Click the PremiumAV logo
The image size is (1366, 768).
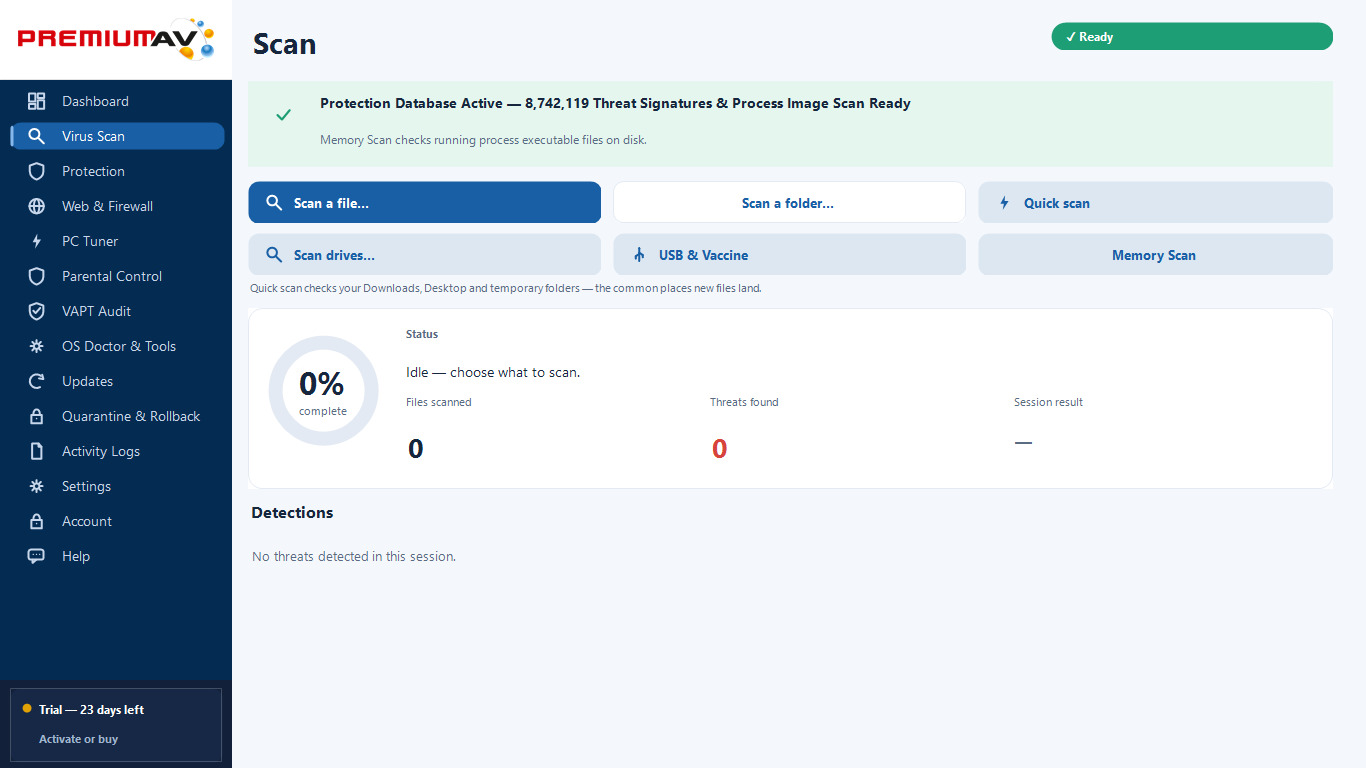coord(116,39)
